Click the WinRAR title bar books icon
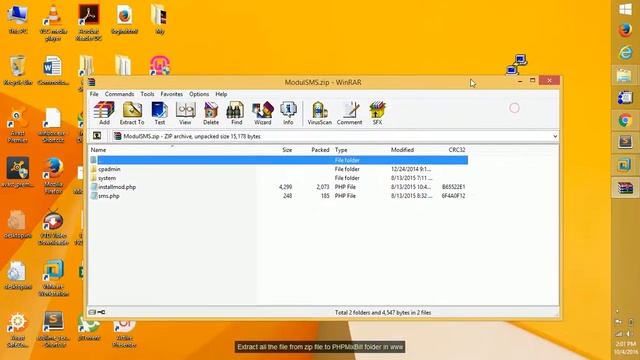Viewport: 640px width, 360px height. coord(92,82)
